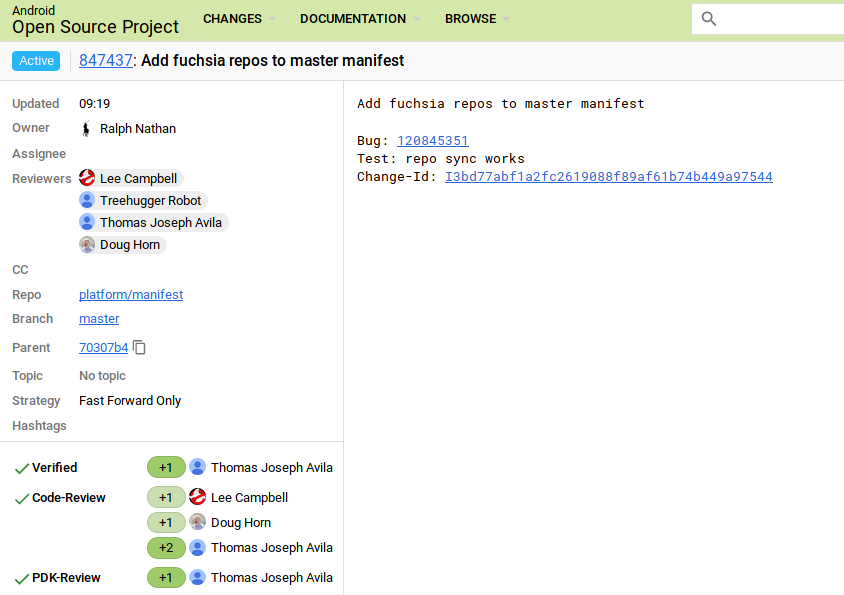This screenshot has height=595, width=844.
Task: Open the BROWSE dropdown menu
Action: pos(477,19)
